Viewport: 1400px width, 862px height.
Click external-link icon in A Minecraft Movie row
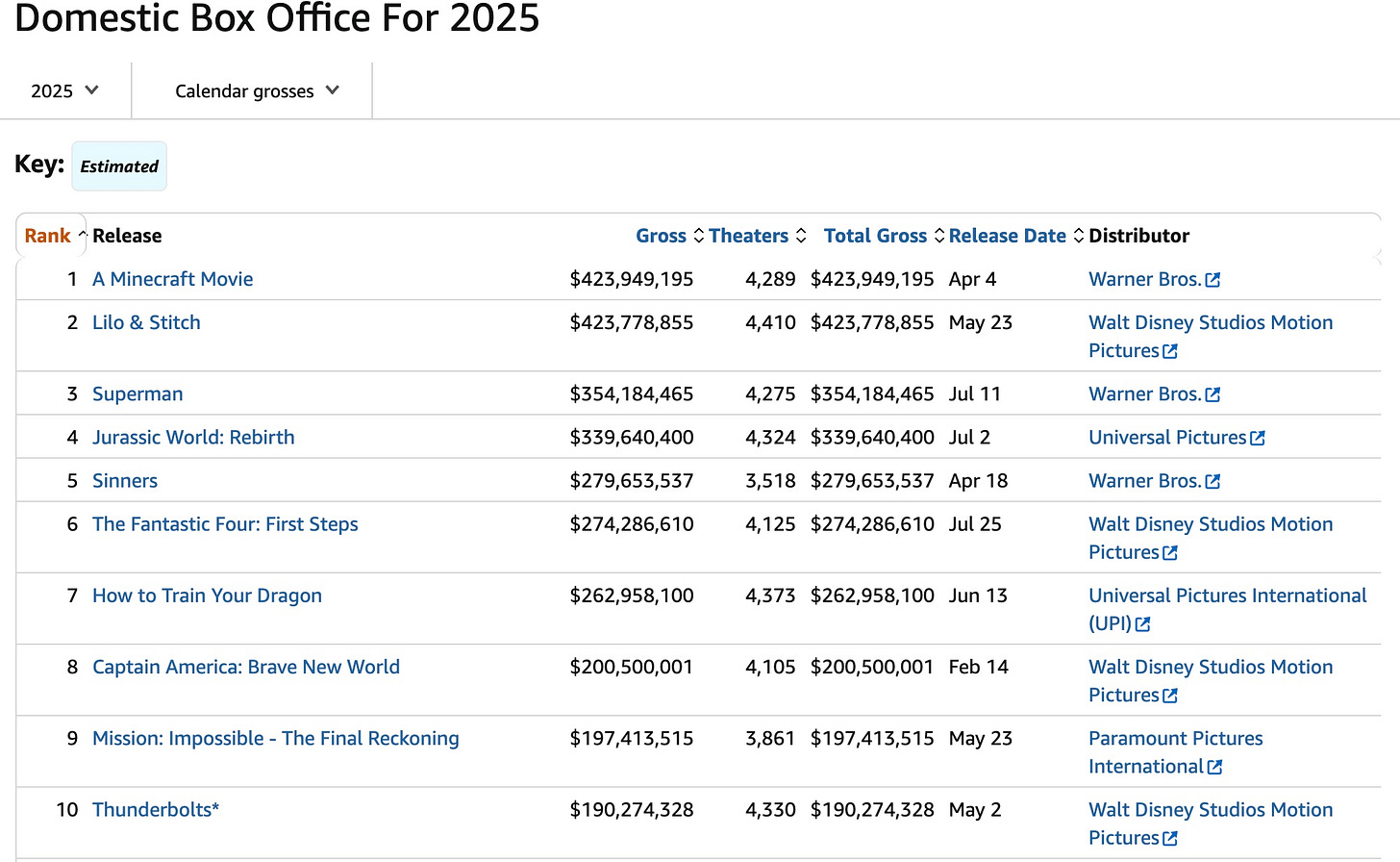tap(1212, 280)
